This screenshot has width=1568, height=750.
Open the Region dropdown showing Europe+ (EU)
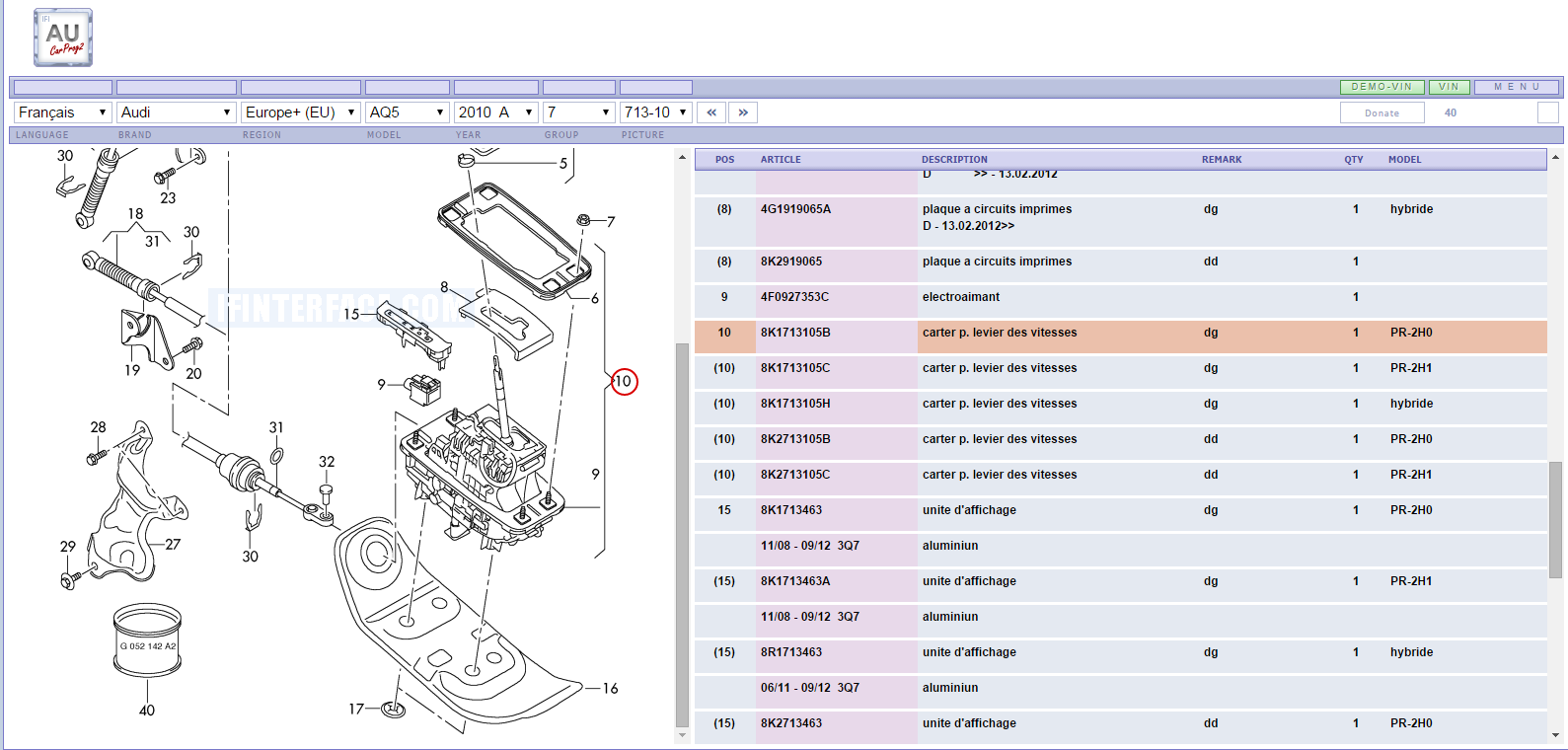301,112
